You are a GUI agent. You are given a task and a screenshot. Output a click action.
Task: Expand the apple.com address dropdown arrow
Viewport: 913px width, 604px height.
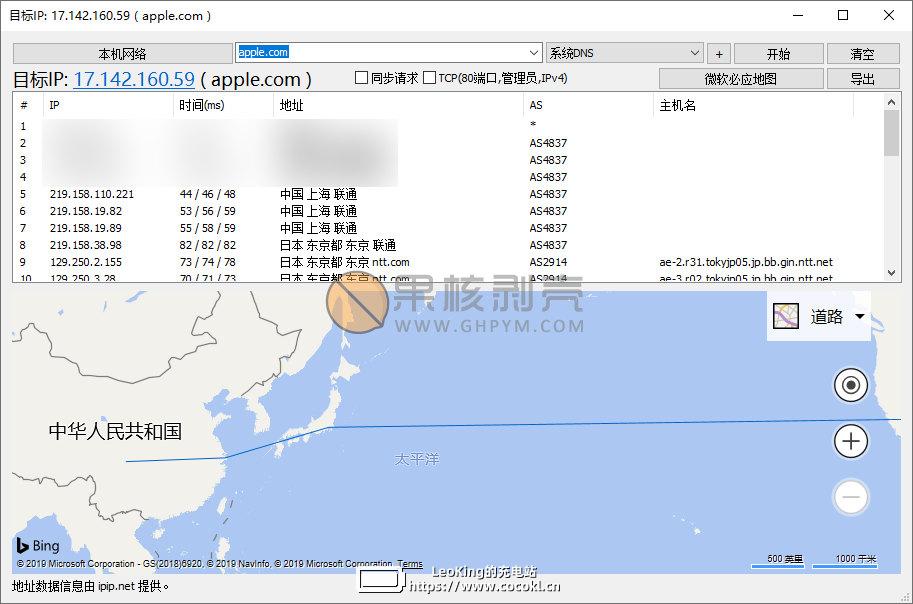click(534, 53)
